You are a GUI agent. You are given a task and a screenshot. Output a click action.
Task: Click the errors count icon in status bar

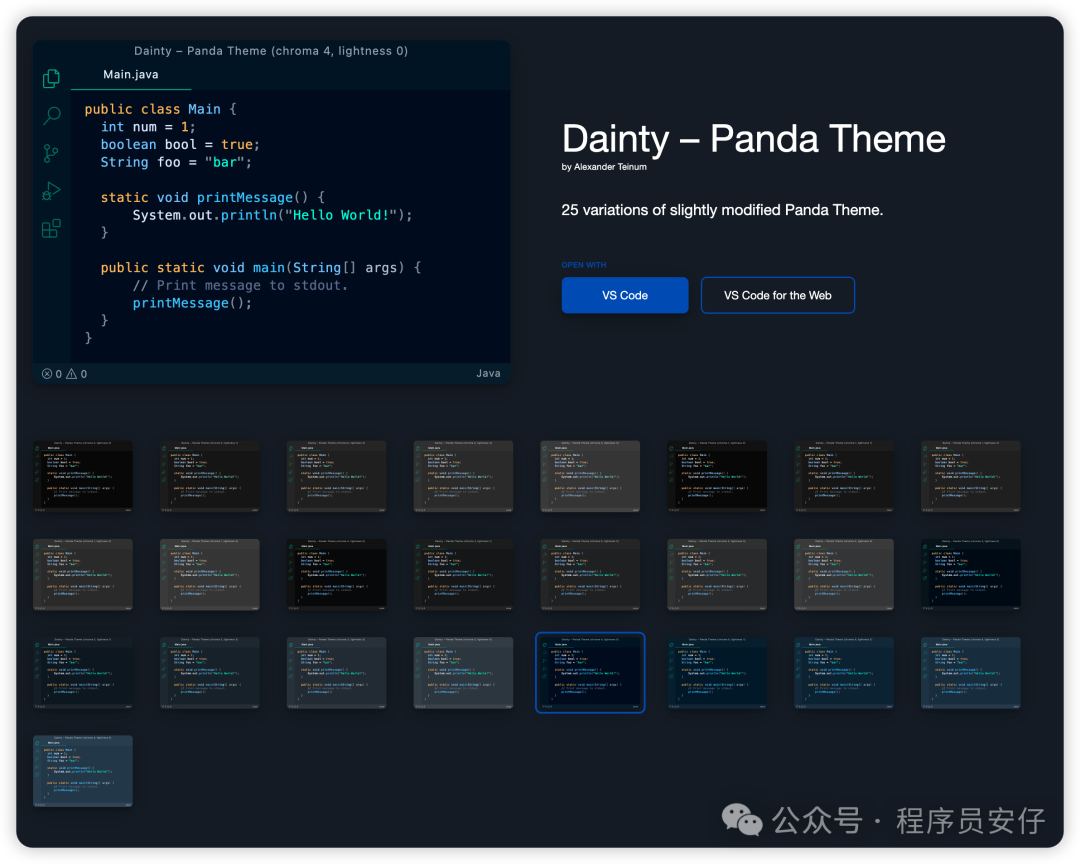click(x=47, y=374)
